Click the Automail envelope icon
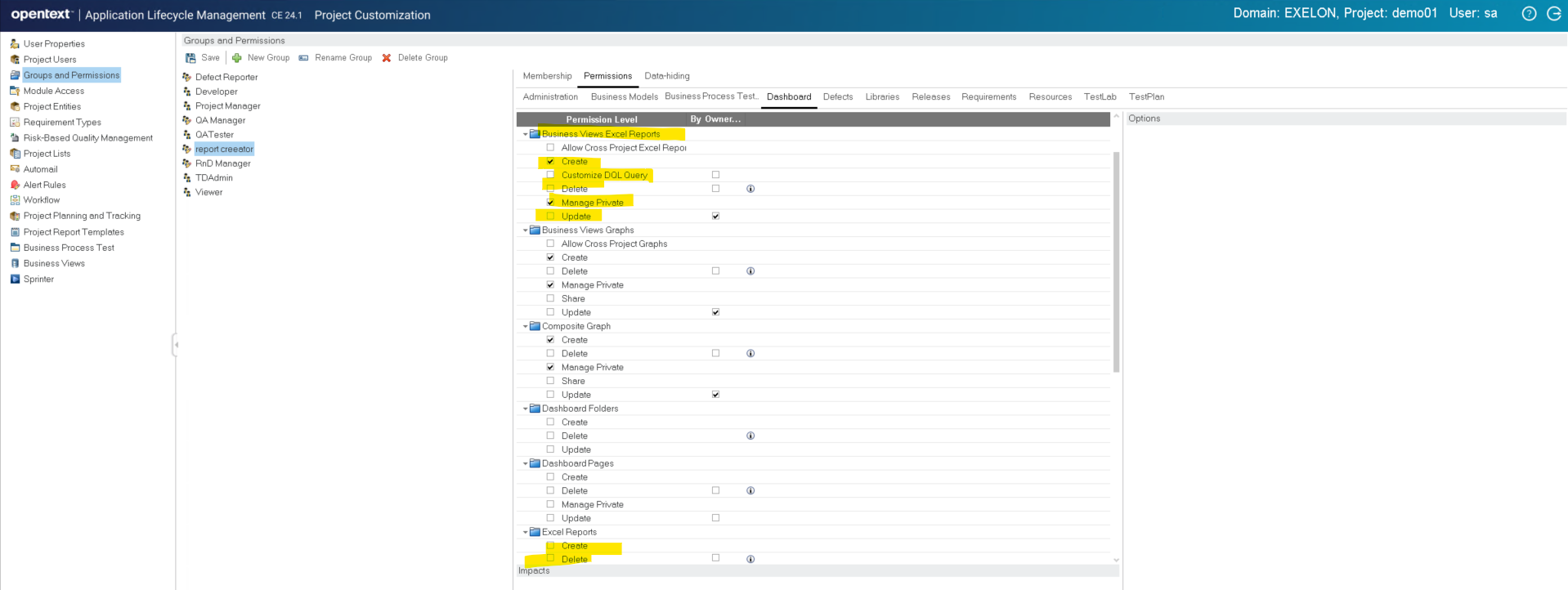Viewport: 1568px width, 590px height. tap(15, 169)
